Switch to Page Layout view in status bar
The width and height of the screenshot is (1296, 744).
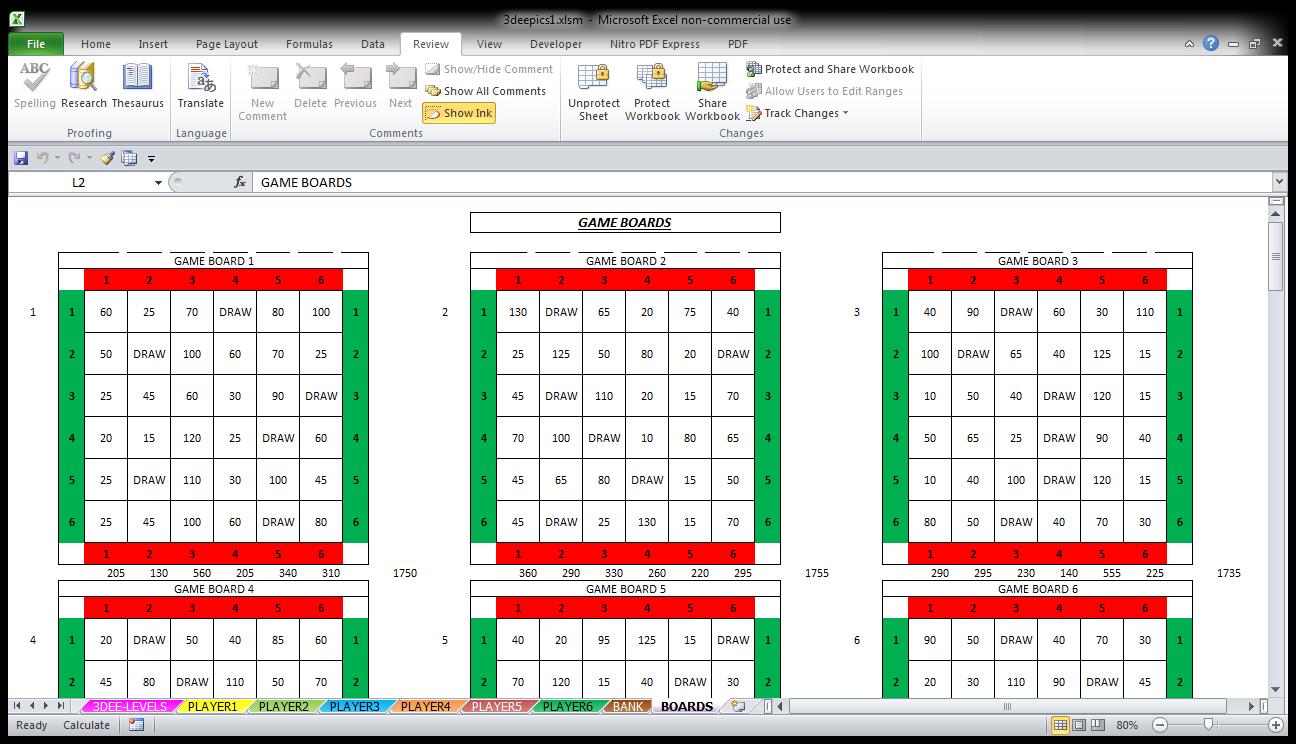(x=1079, y=725)
